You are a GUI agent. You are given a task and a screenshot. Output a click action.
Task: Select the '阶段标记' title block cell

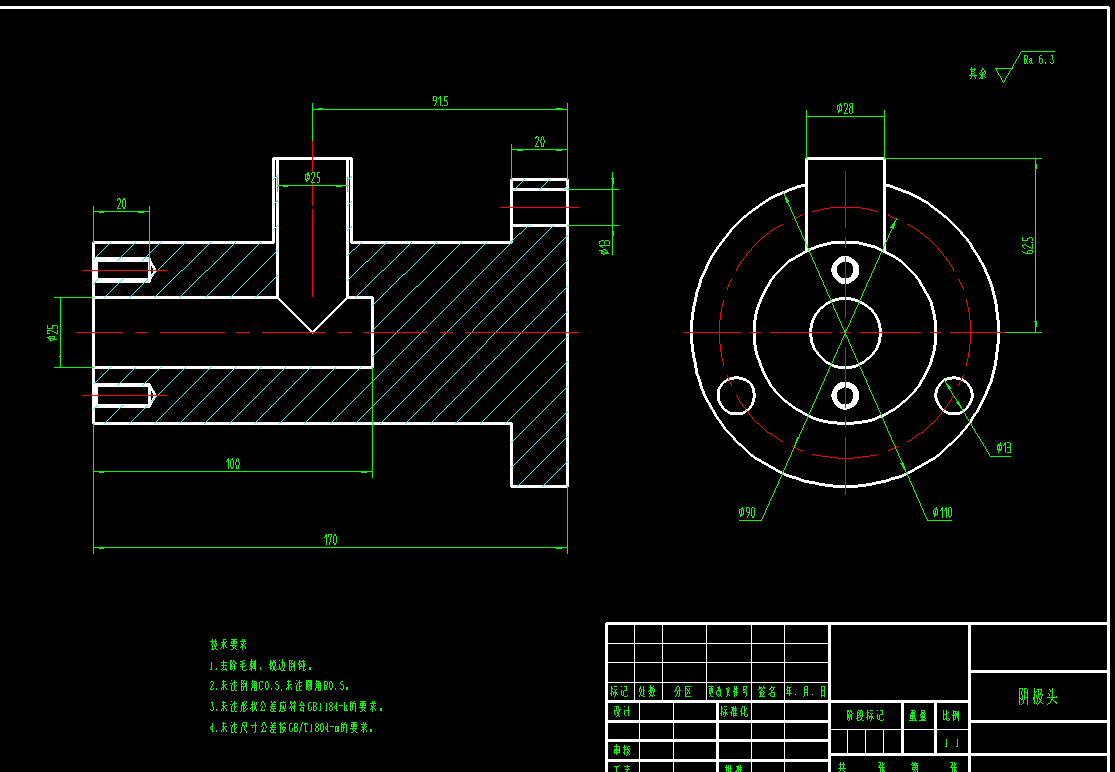865,716
